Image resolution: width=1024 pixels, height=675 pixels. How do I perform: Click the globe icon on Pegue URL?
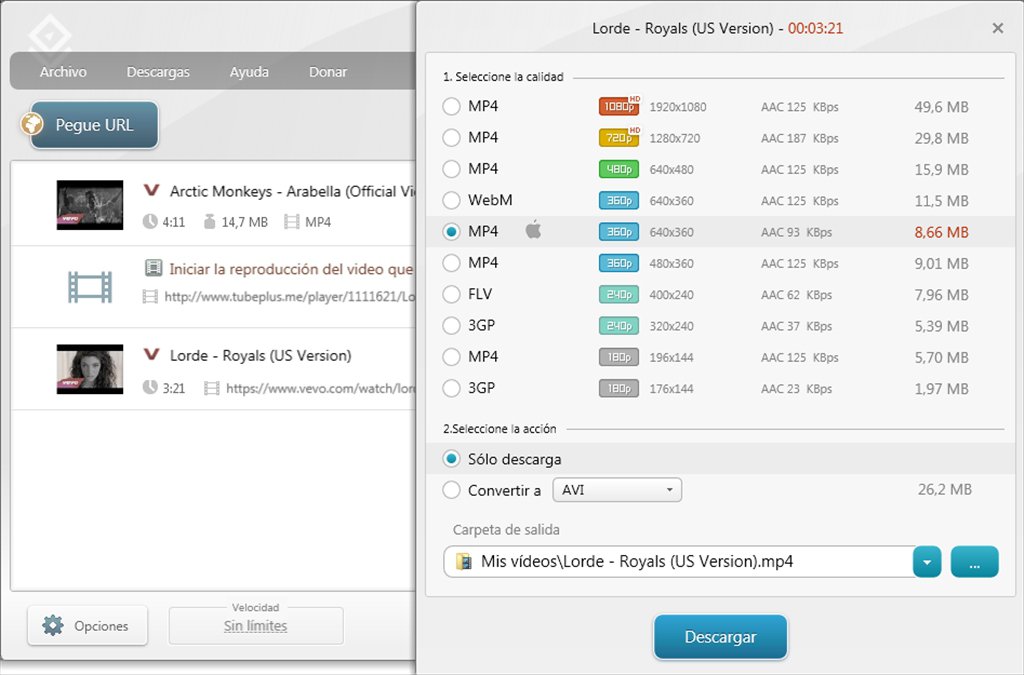31,123
